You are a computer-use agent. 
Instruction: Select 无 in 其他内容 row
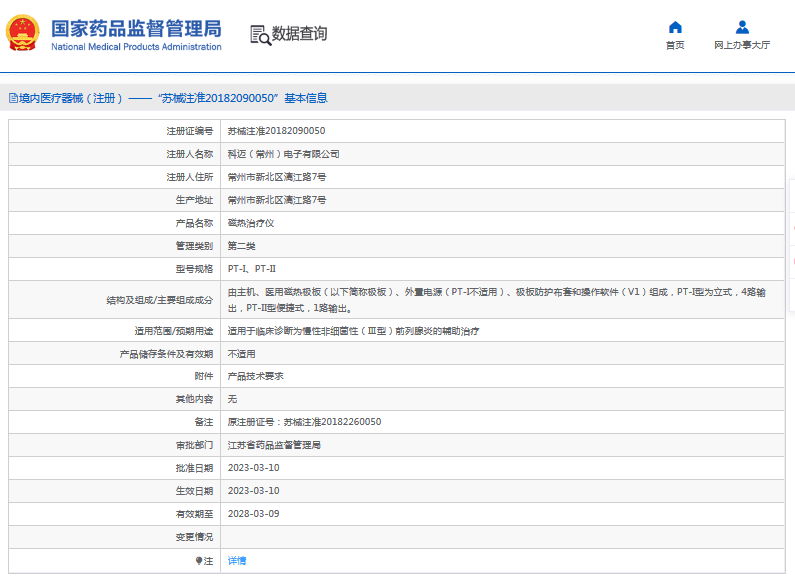[x=232, y=399]
